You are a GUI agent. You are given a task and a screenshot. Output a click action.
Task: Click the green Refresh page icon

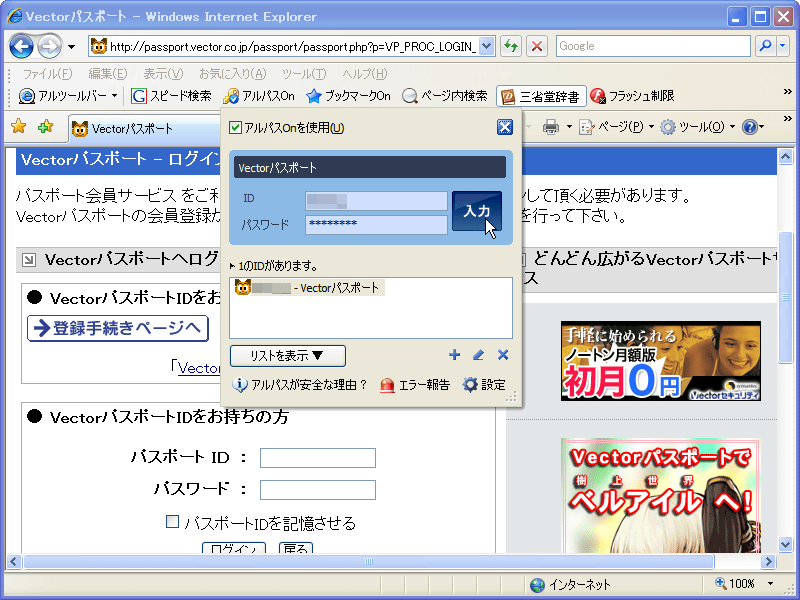click(511, 46)
